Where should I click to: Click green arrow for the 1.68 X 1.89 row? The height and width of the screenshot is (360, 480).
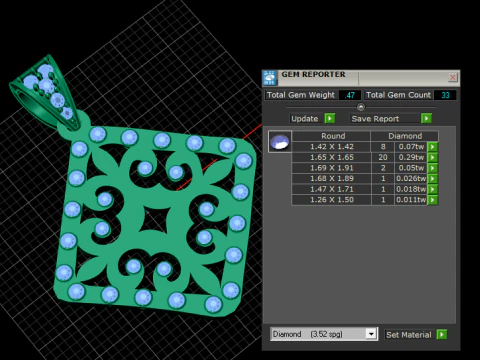point(433,179)
